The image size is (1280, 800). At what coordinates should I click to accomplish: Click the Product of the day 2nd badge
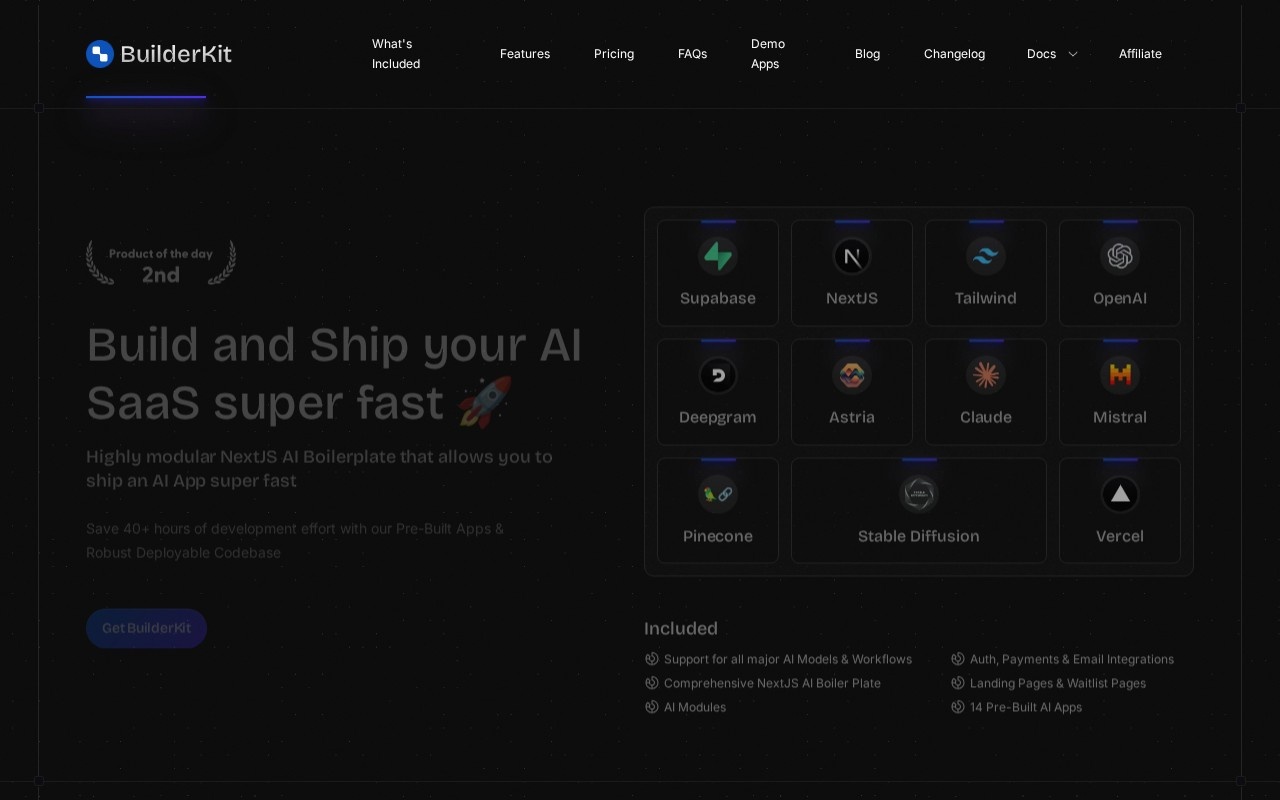point(161,264)
